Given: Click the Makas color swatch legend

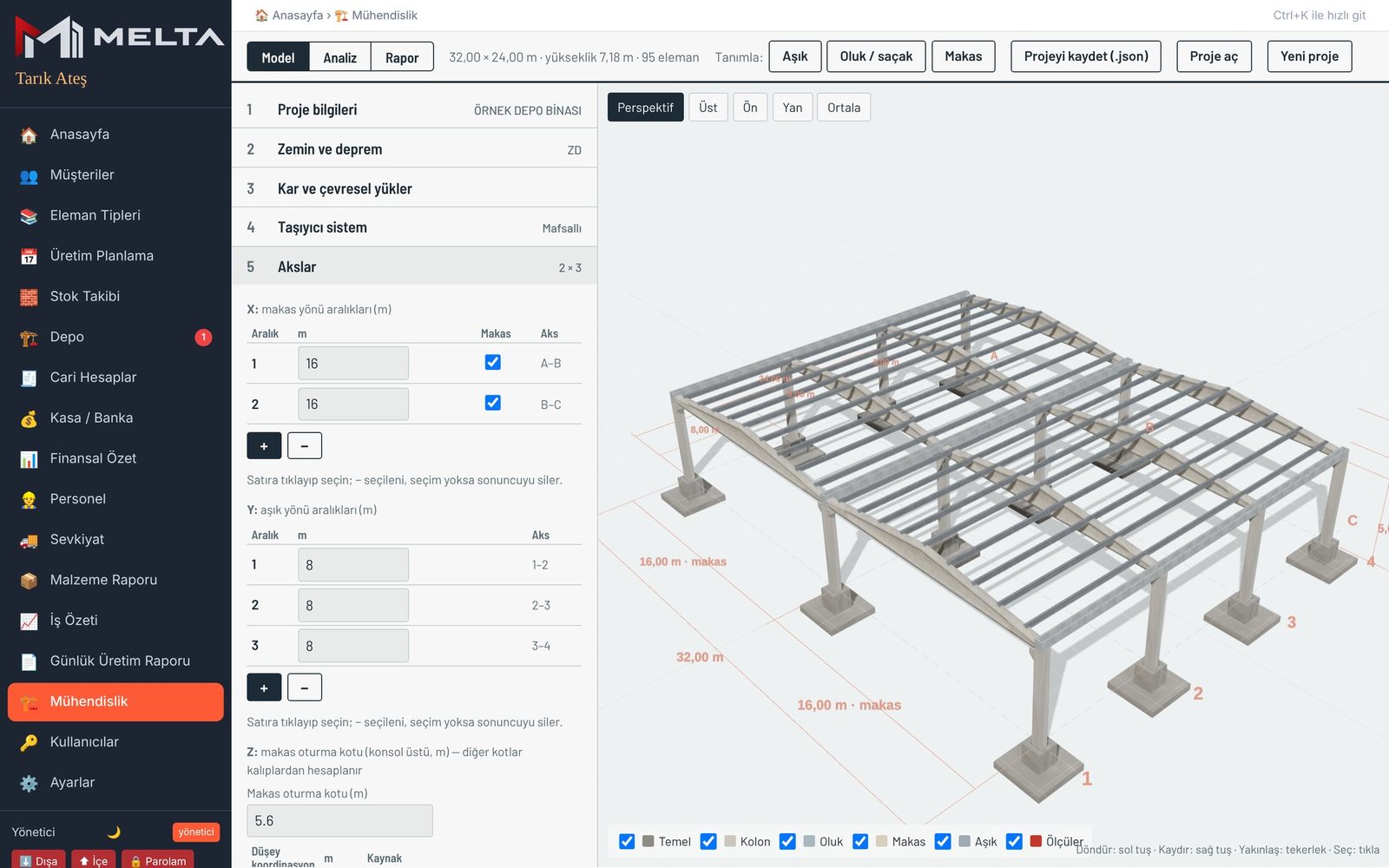Looking at the screenshot, I should pos(882,841).
